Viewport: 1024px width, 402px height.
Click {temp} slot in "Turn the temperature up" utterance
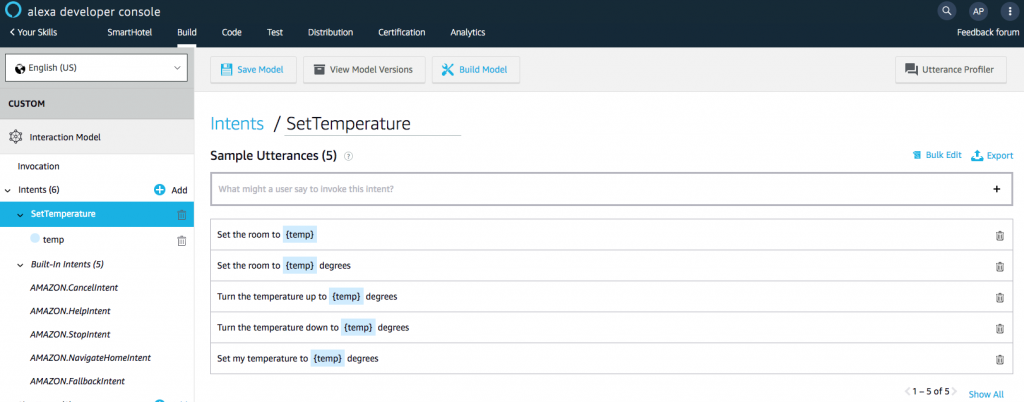tap(346, 296)
